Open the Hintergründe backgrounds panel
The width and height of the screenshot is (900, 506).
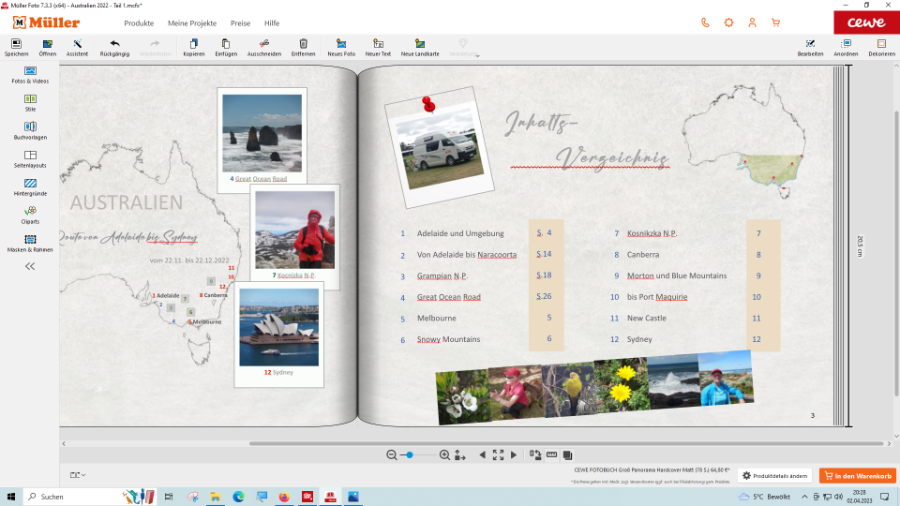tap(30, 183)
